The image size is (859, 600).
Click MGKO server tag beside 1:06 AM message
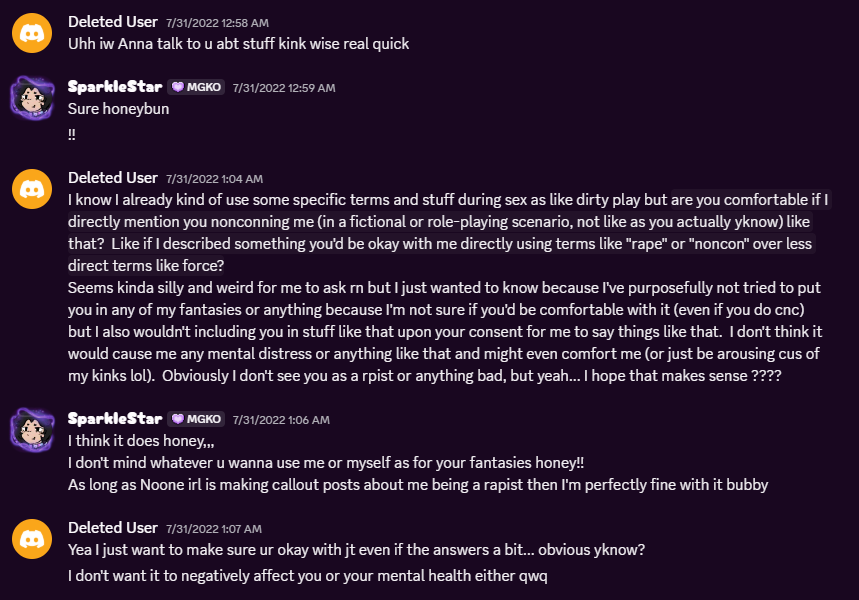click(x=196, y=419)
